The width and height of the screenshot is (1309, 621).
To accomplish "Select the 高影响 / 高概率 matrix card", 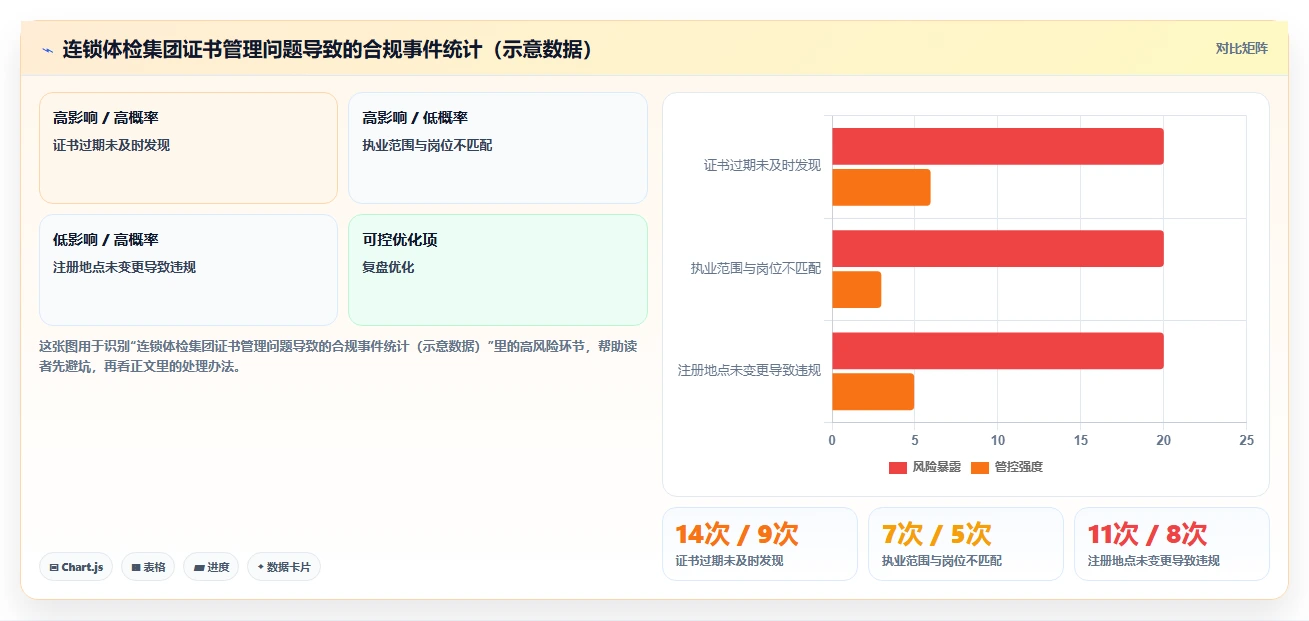I will click(188, 148).
